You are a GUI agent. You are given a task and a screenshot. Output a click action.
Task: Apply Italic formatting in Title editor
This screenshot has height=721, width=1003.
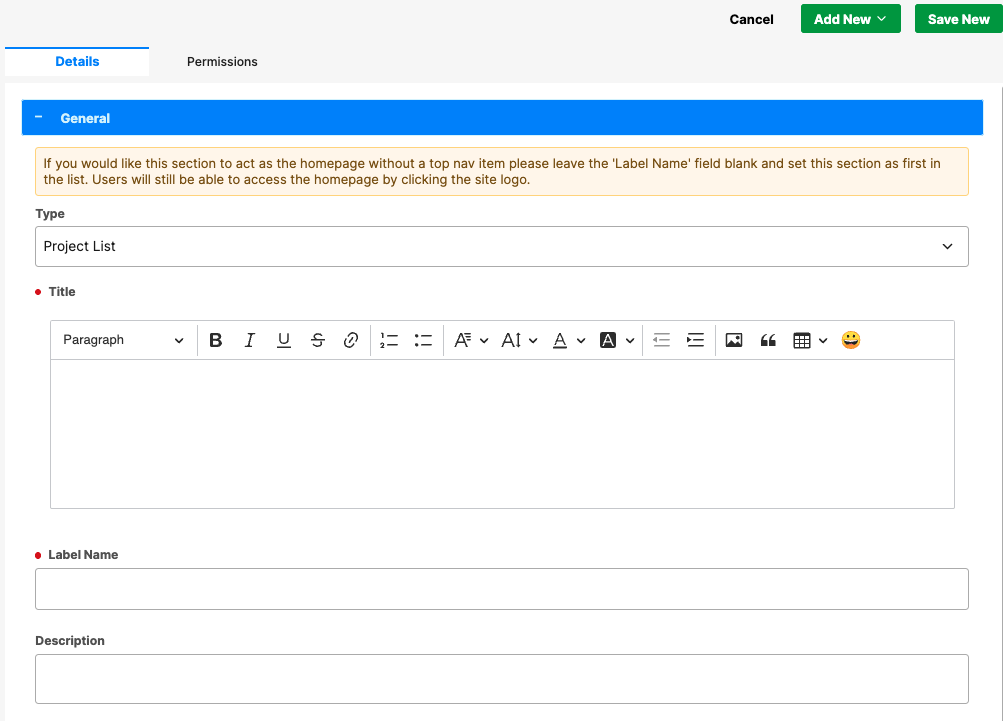249,340
